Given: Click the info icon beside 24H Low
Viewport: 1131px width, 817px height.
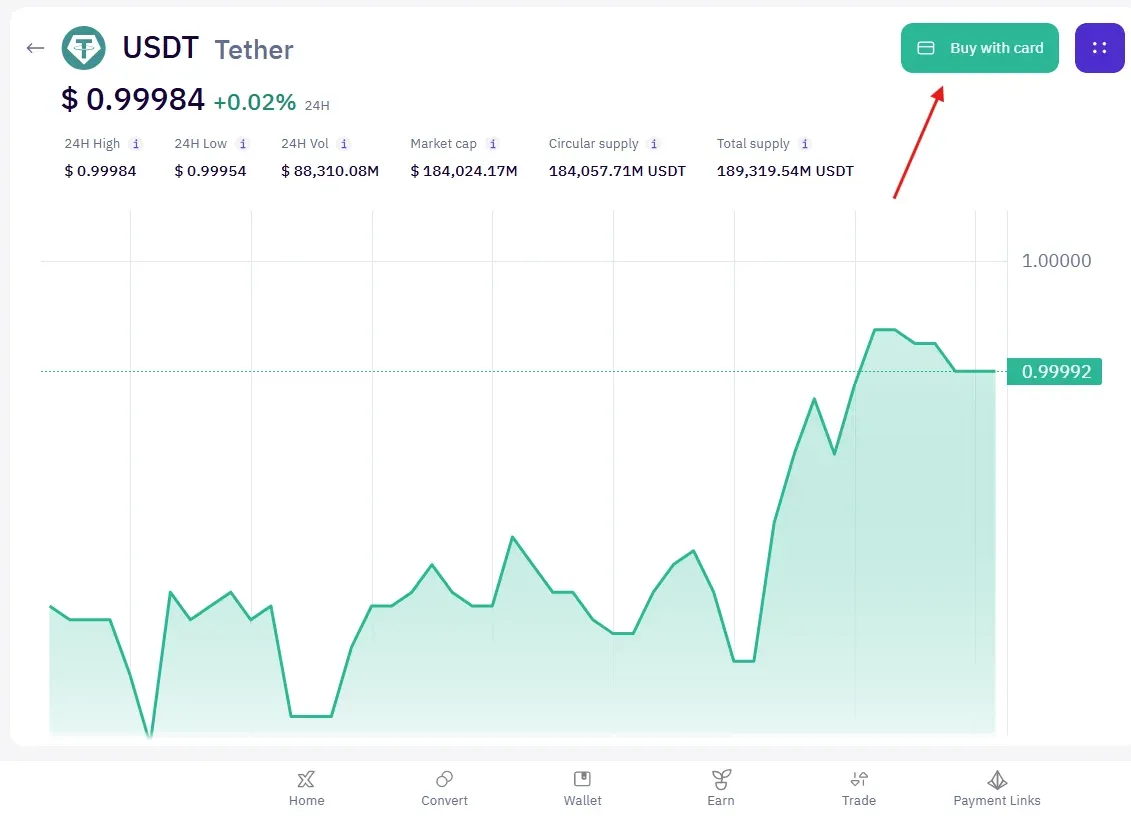Looking at the screenshot, I should pyautogui.click(x=243, y=144).
